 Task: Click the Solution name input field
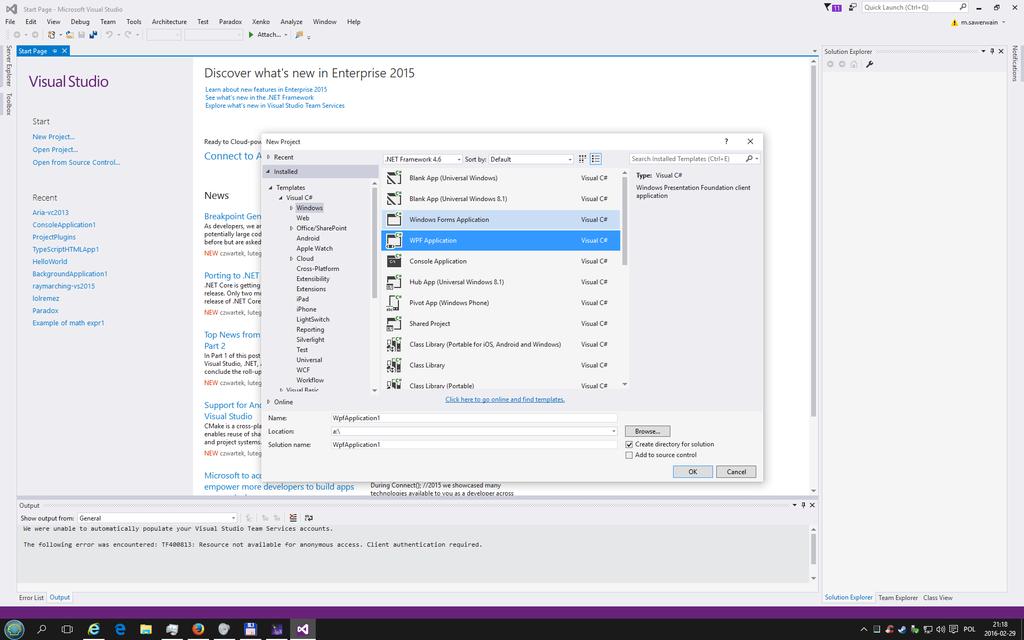[x=473, y=445]
